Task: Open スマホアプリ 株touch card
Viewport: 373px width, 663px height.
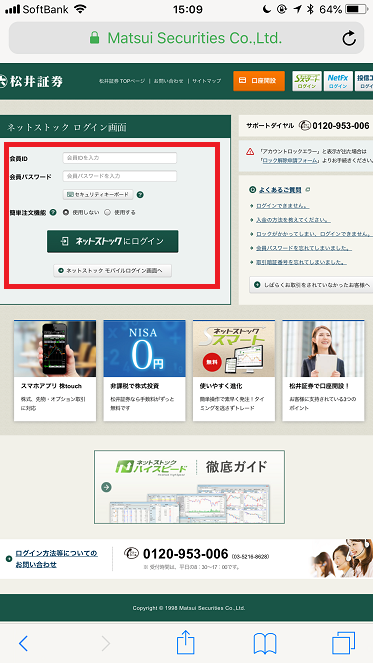Action: 55,370
